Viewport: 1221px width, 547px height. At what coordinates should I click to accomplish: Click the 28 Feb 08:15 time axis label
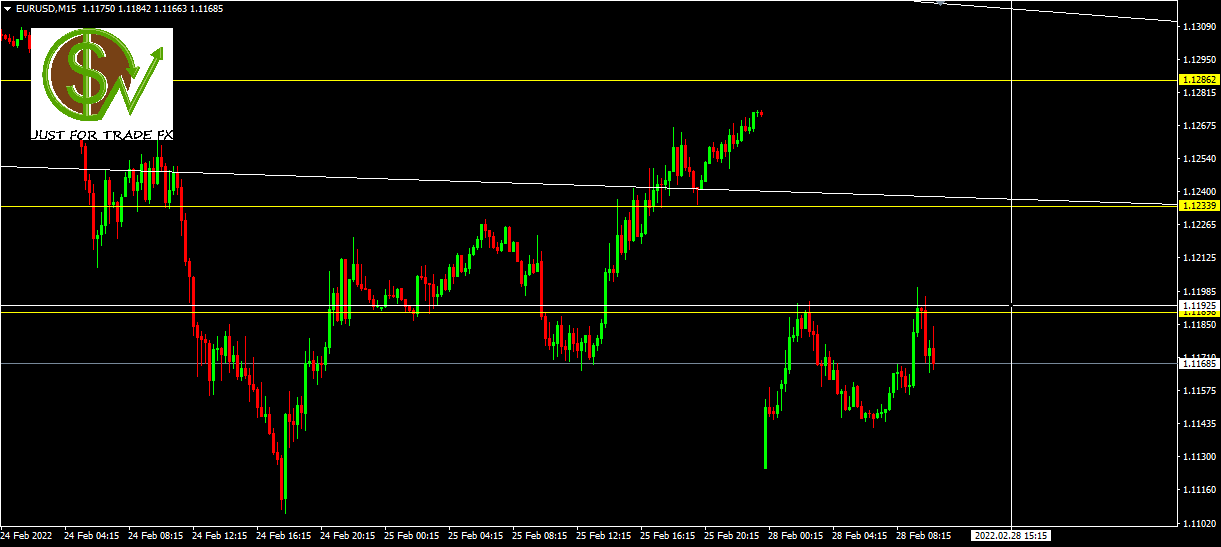[x=922, y=536]
